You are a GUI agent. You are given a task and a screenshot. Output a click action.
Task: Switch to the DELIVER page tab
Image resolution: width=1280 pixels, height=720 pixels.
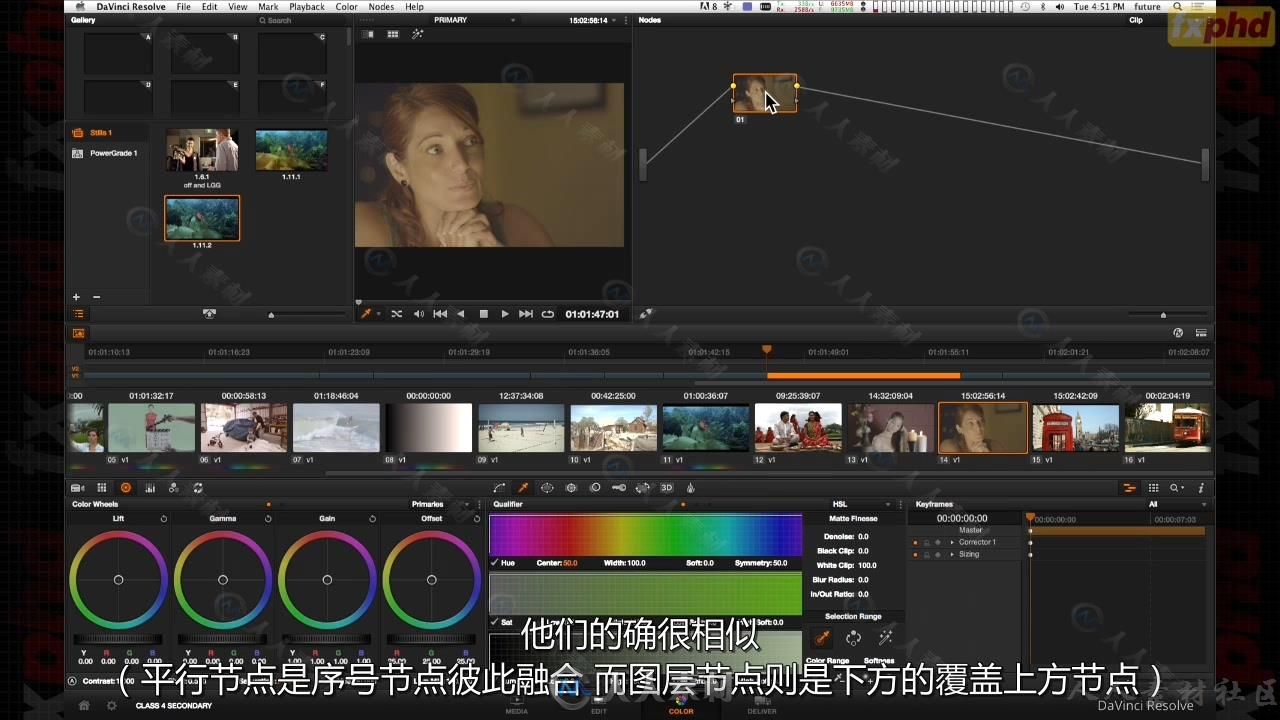pyautogui.click(x=762, y=707)
